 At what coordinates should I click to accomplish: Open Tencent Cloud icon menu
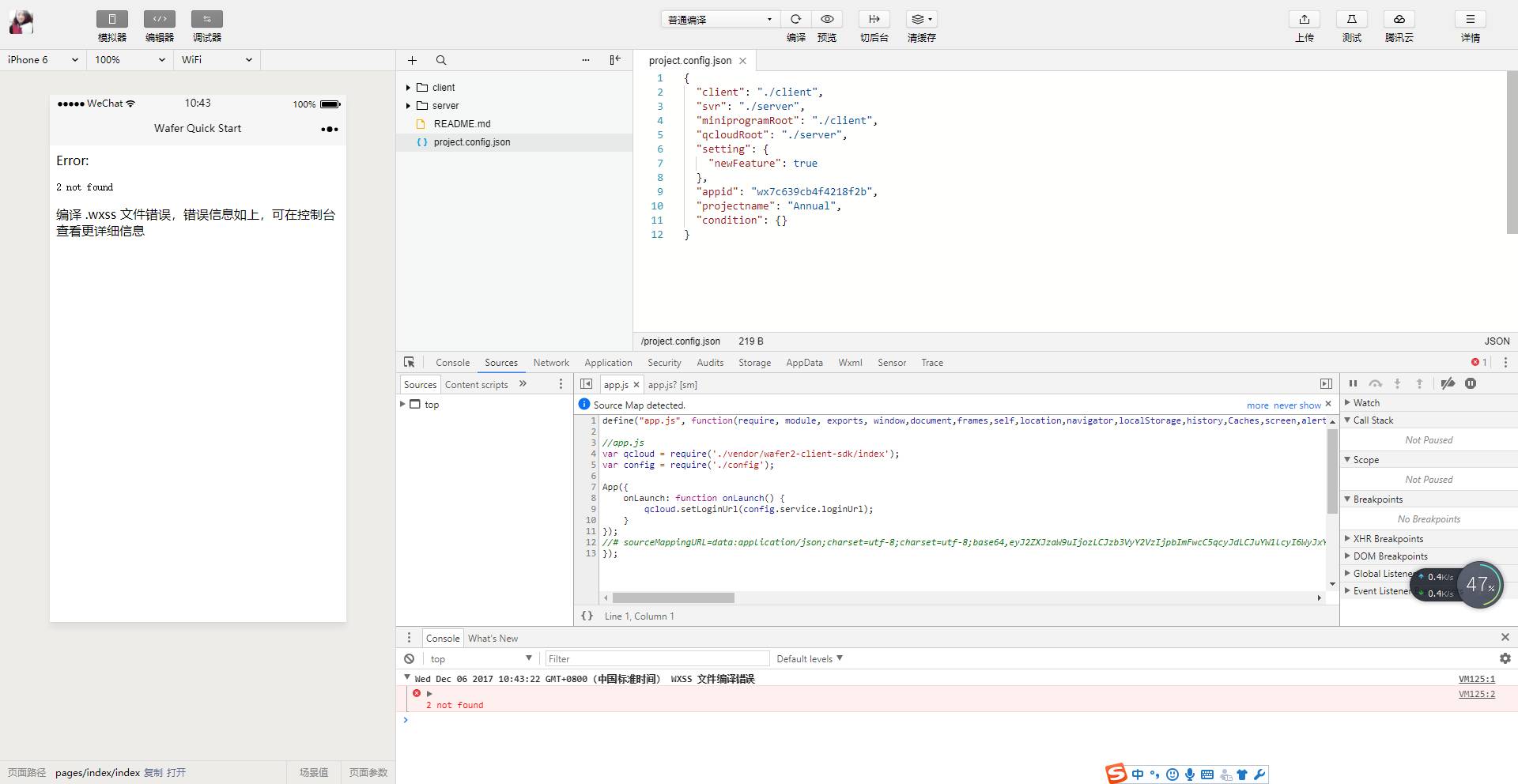(1399, 20)
